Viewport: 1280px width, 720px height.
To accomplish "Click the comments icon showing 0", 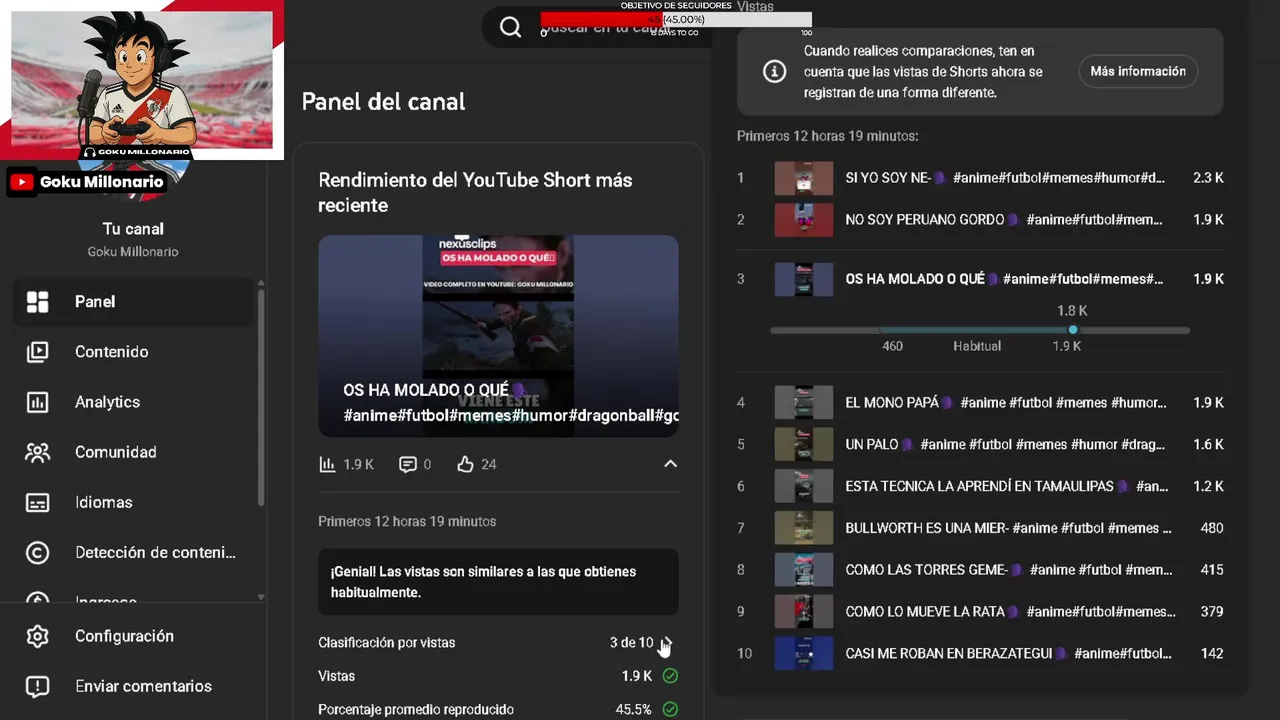I will click(407, 464).
